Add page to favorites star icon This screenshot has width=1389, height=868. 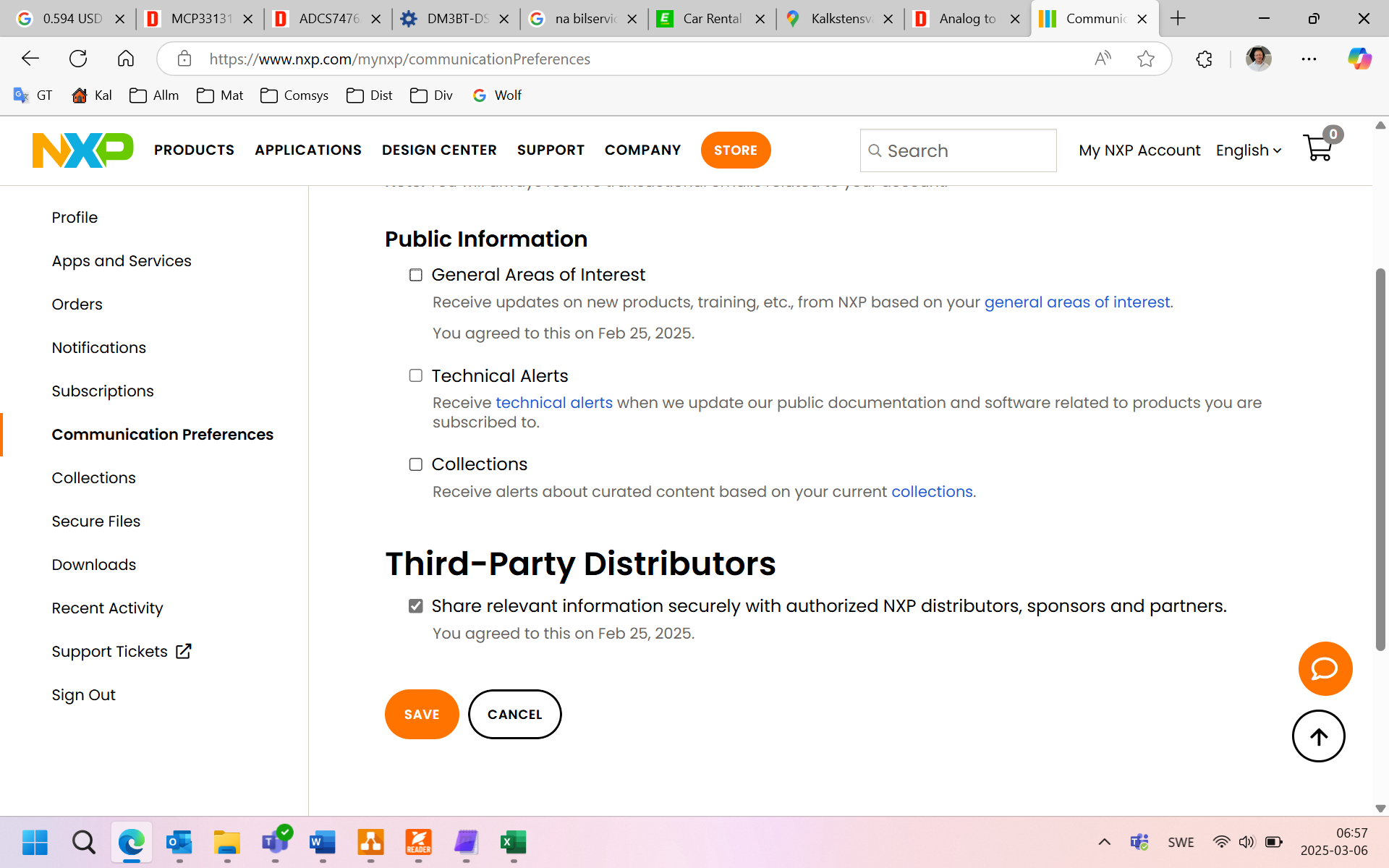[x=1145, y=59]
